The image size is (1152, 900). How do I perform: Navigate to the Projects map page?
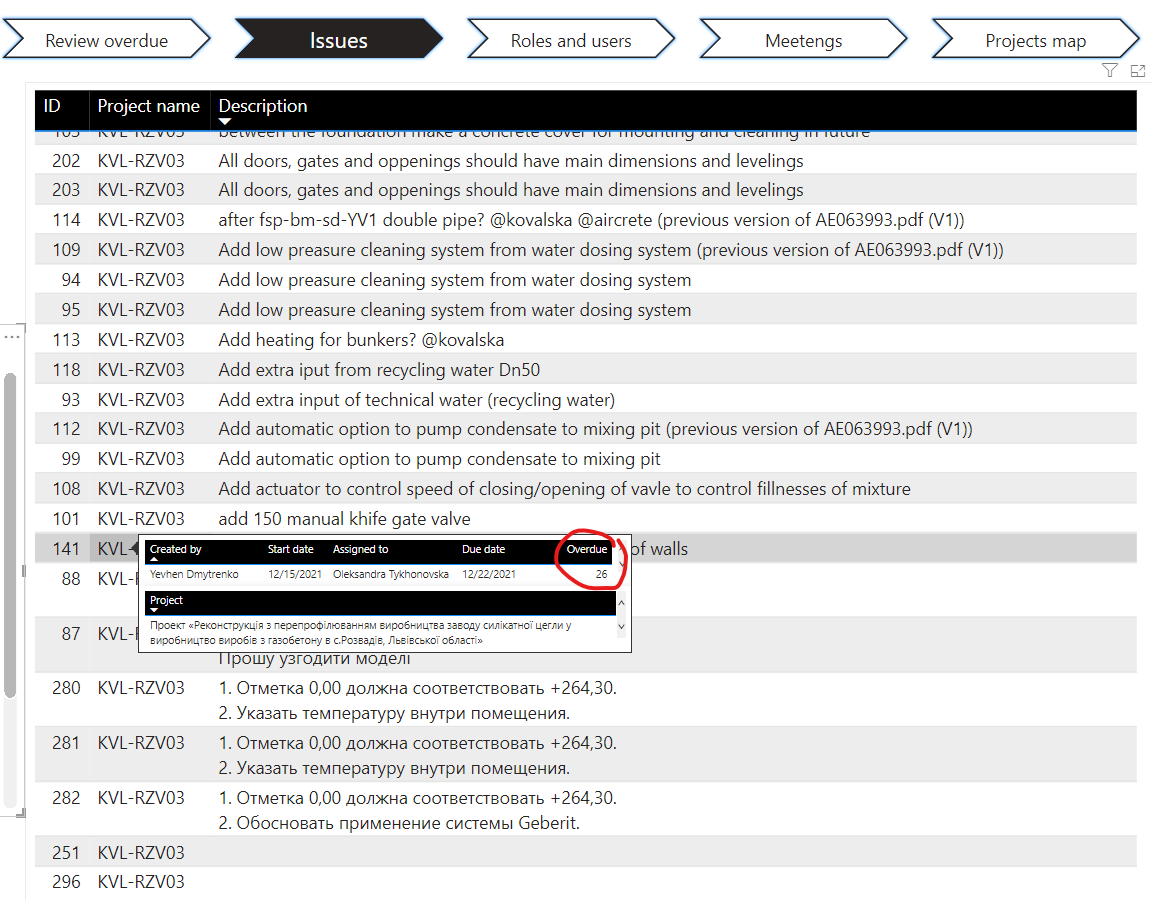point(1035,39)
